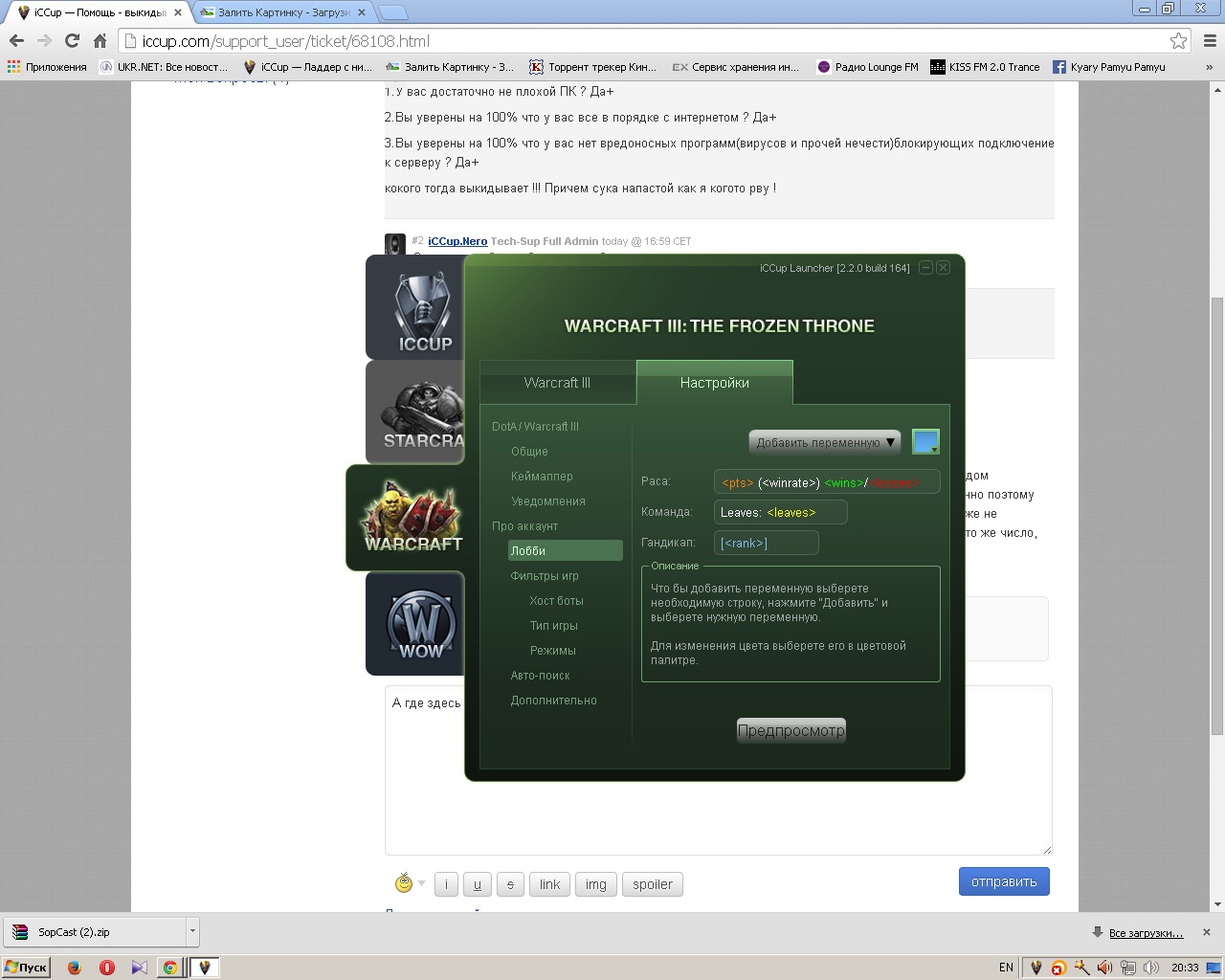1225x980 pixels.
Task: Select Уведомления settings item
Action: coord(547,501)
